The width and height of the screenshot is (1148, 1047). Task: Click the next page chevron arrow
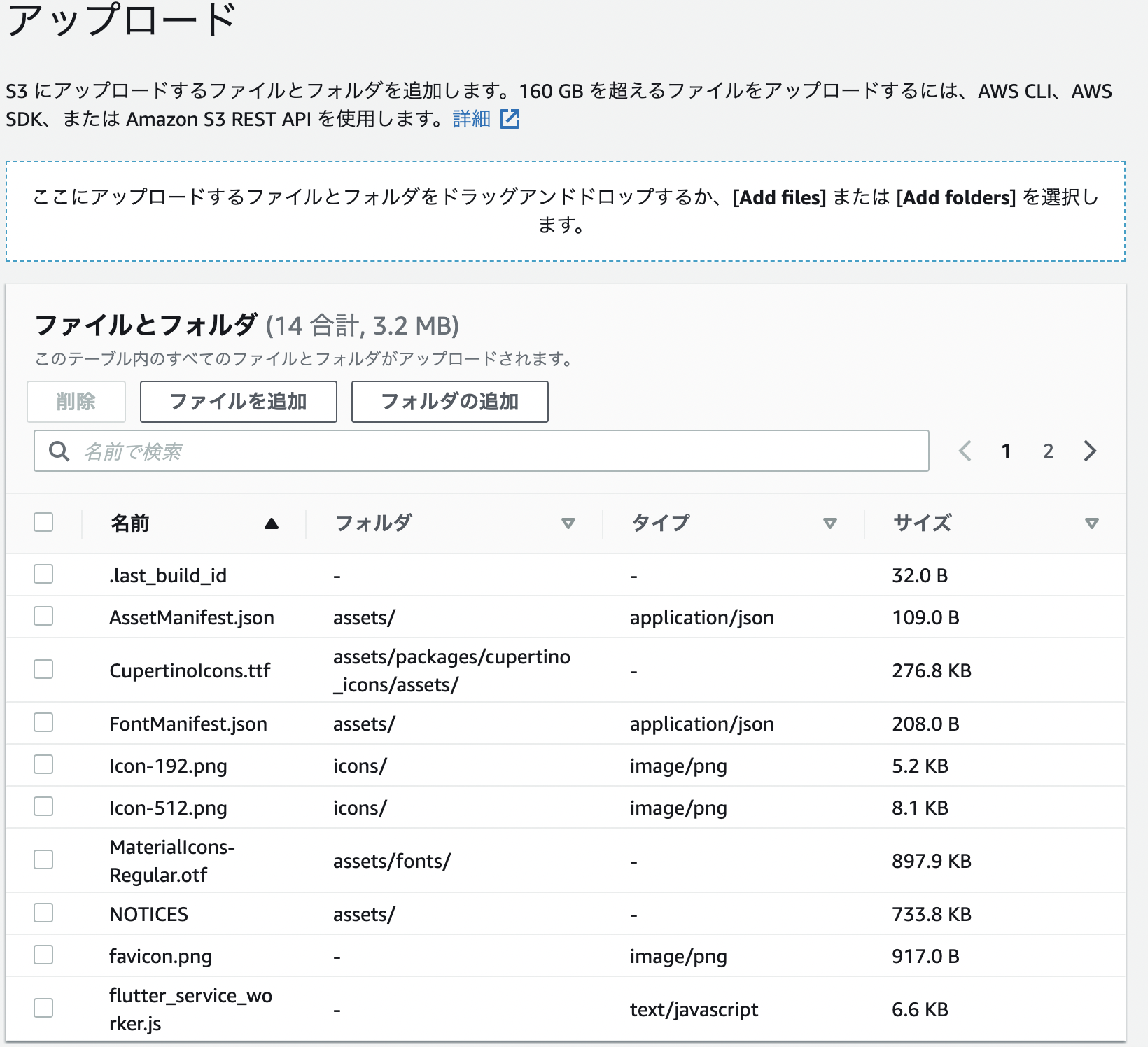1090,451
